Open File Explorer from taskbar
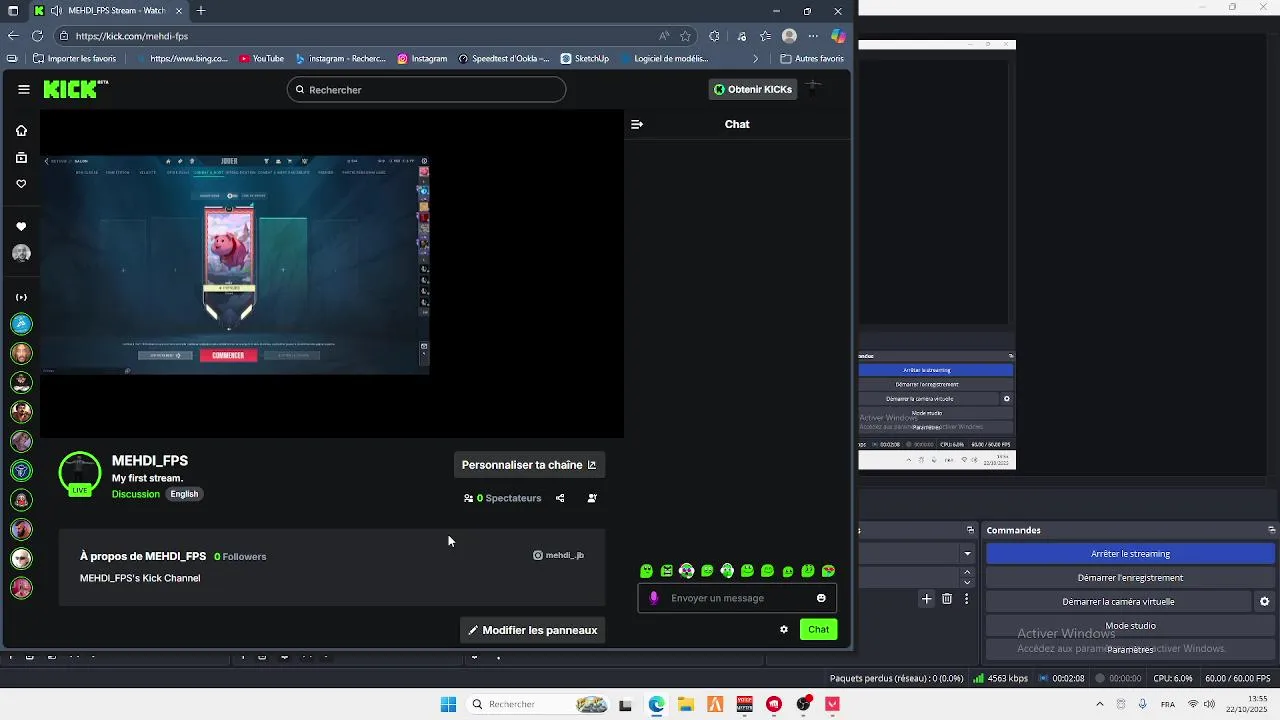The height and width of the screenshot is (720, 1280). pos(685,705)
